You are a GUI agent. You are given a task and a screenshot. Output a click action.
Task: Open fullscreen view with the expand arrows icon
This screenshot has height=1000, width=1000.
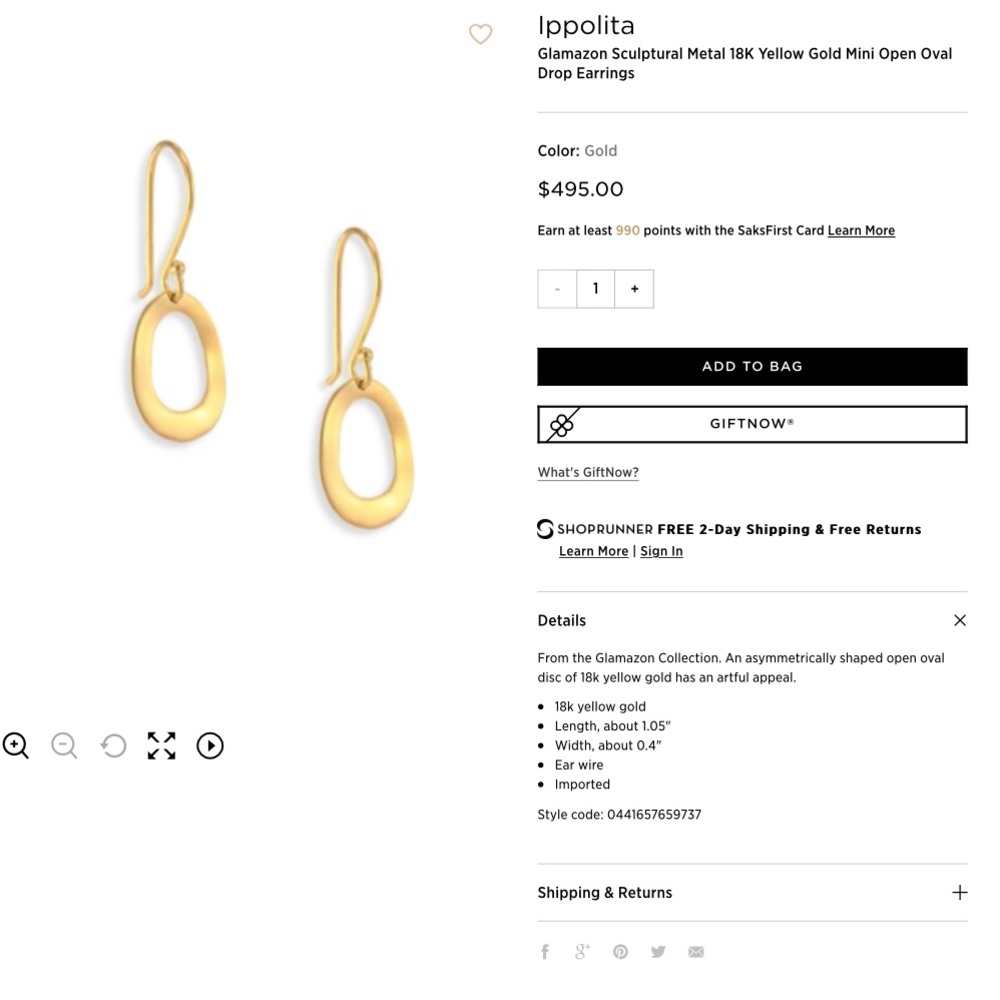coord(161,745)
